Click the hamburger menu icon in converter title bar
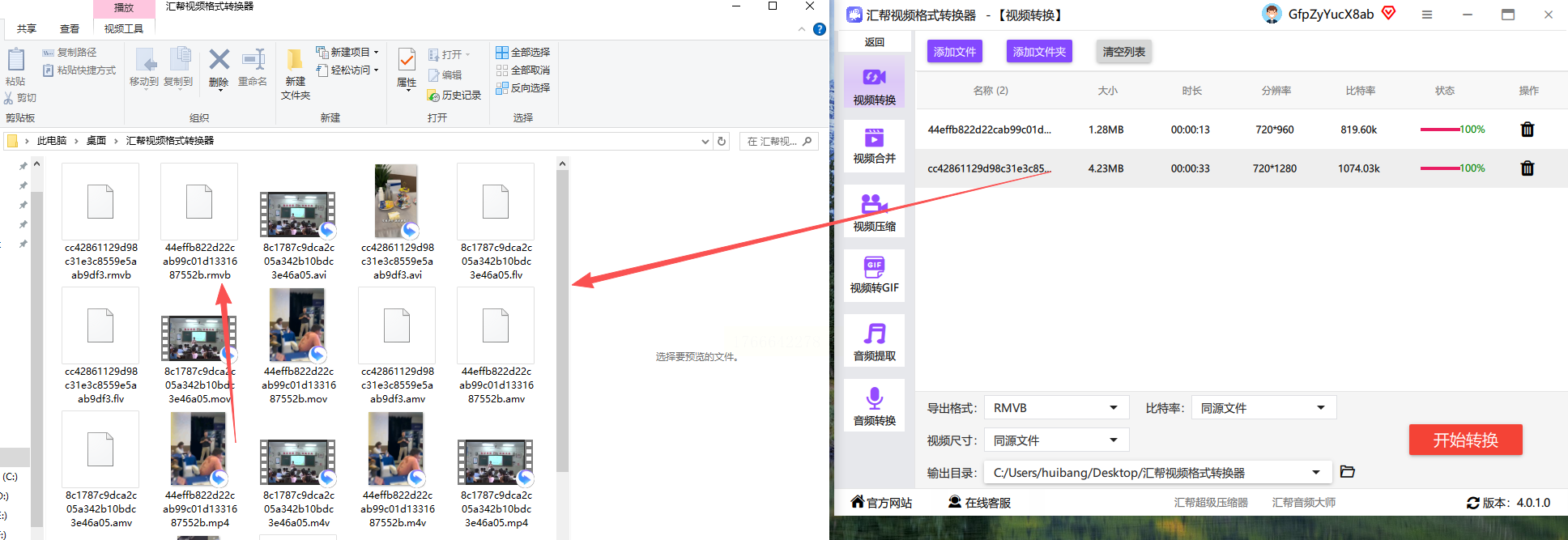Image resolution: width=1568 pixels, height=540 pixels. (1427, 15)
